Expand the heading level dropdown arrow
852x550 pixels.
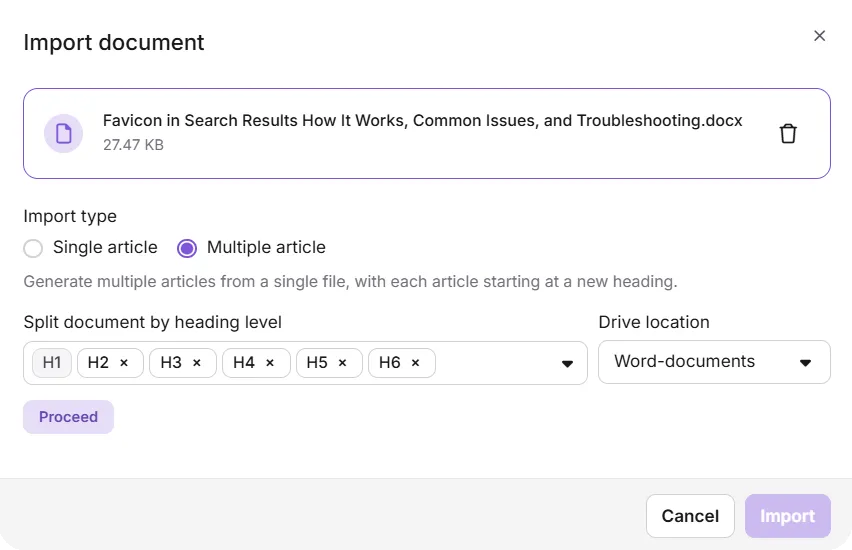pyautogui.click(x=567, y=364)
